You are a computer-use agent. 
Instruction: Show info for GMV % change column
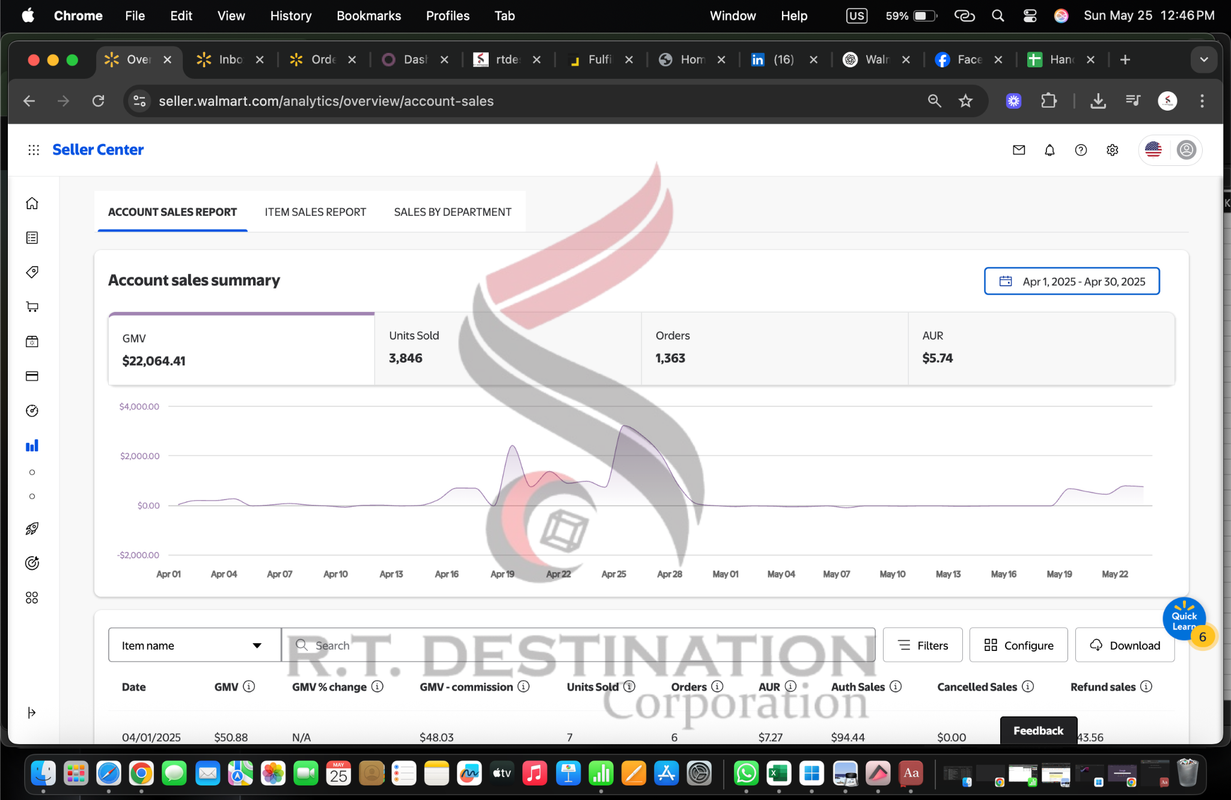377,687
